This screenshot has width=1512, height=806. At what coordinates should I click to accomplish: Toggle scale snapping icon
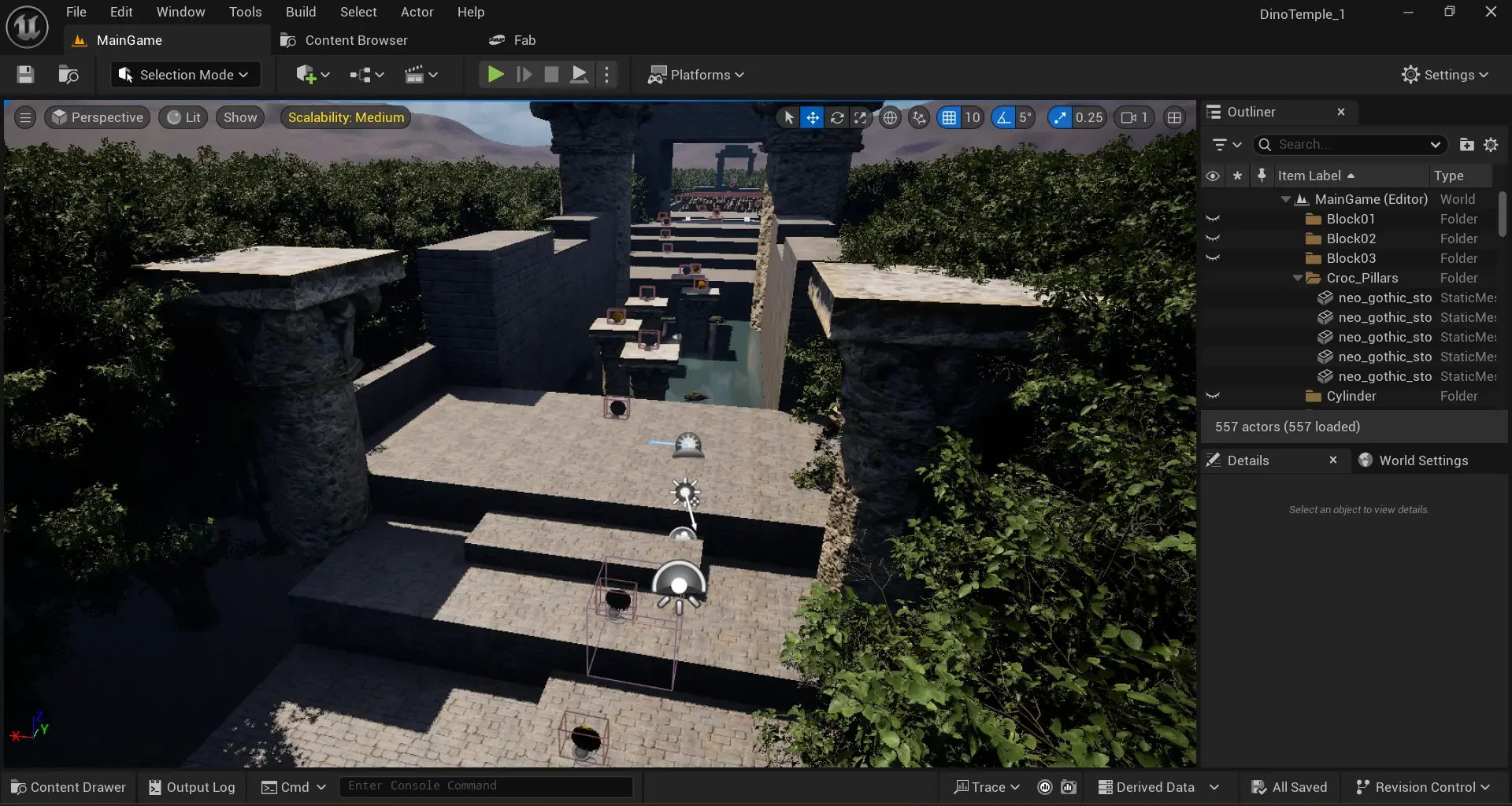(1060, 117)
